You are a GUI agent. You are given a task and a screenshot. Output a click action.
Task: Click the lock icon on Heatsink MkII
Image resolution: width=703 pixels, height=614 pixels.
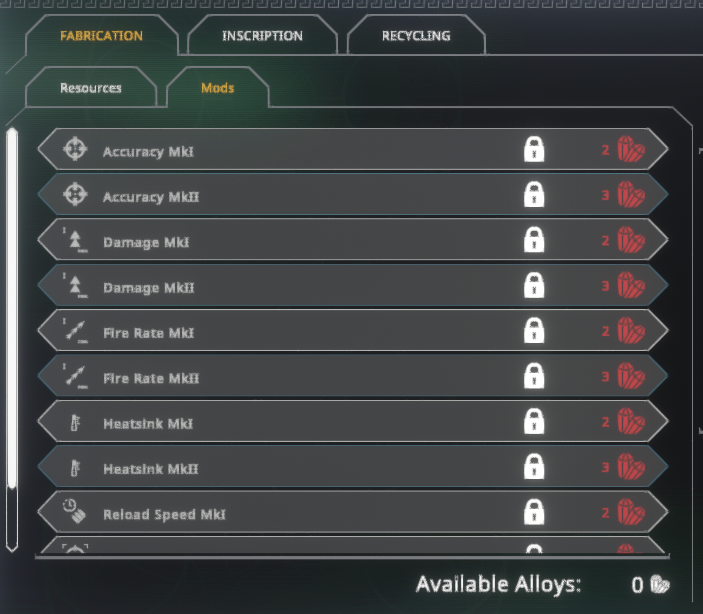click(x=534, y=466)
